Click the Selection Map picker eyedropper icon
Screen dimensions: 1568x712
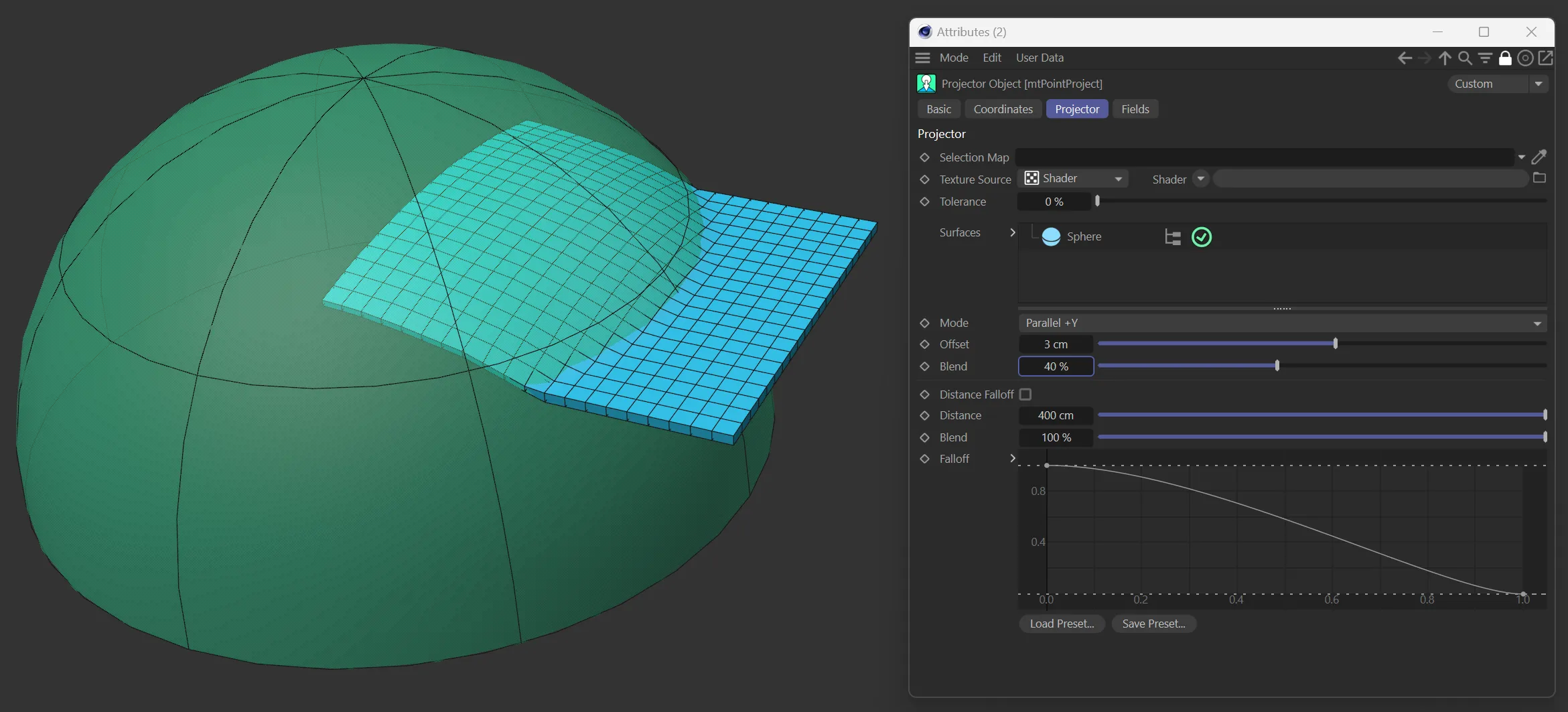tap(1539, 157)
